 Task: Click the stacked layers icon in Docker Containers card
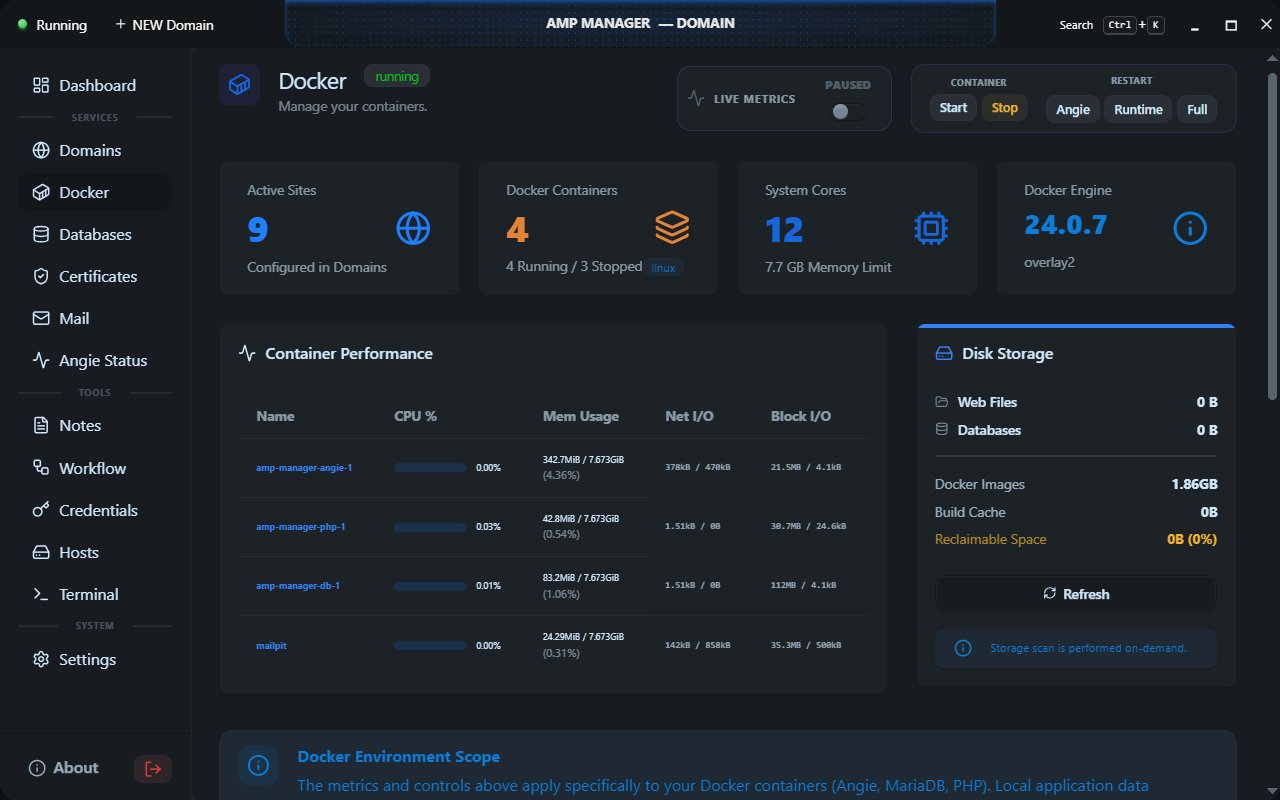[672, 229]
